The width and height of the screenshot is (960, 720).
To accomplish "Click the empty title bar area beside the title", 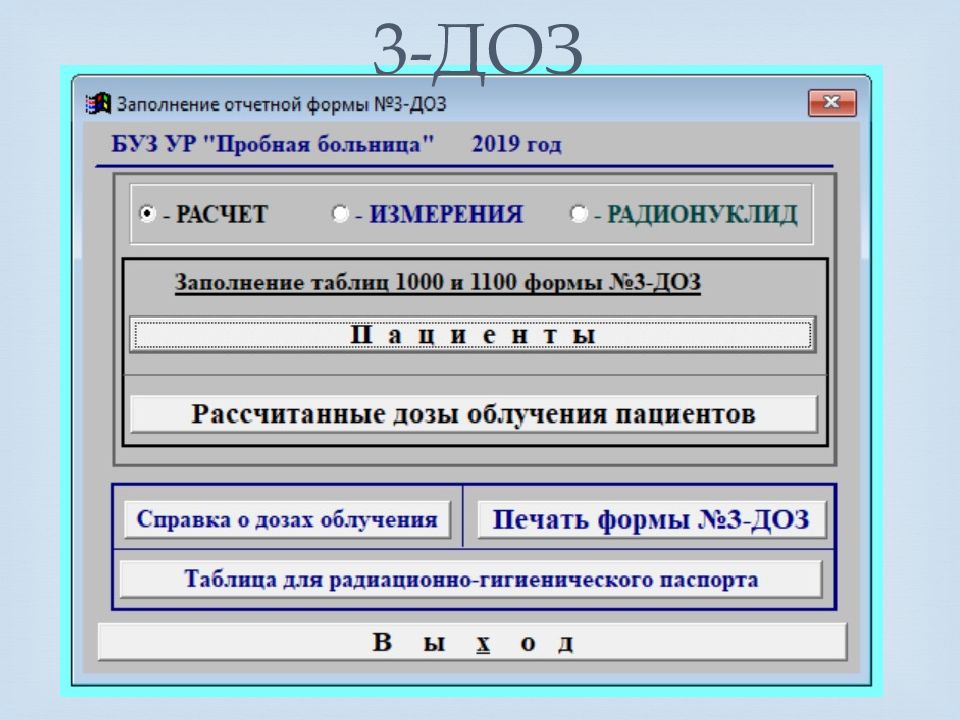I will pos(620,104).
